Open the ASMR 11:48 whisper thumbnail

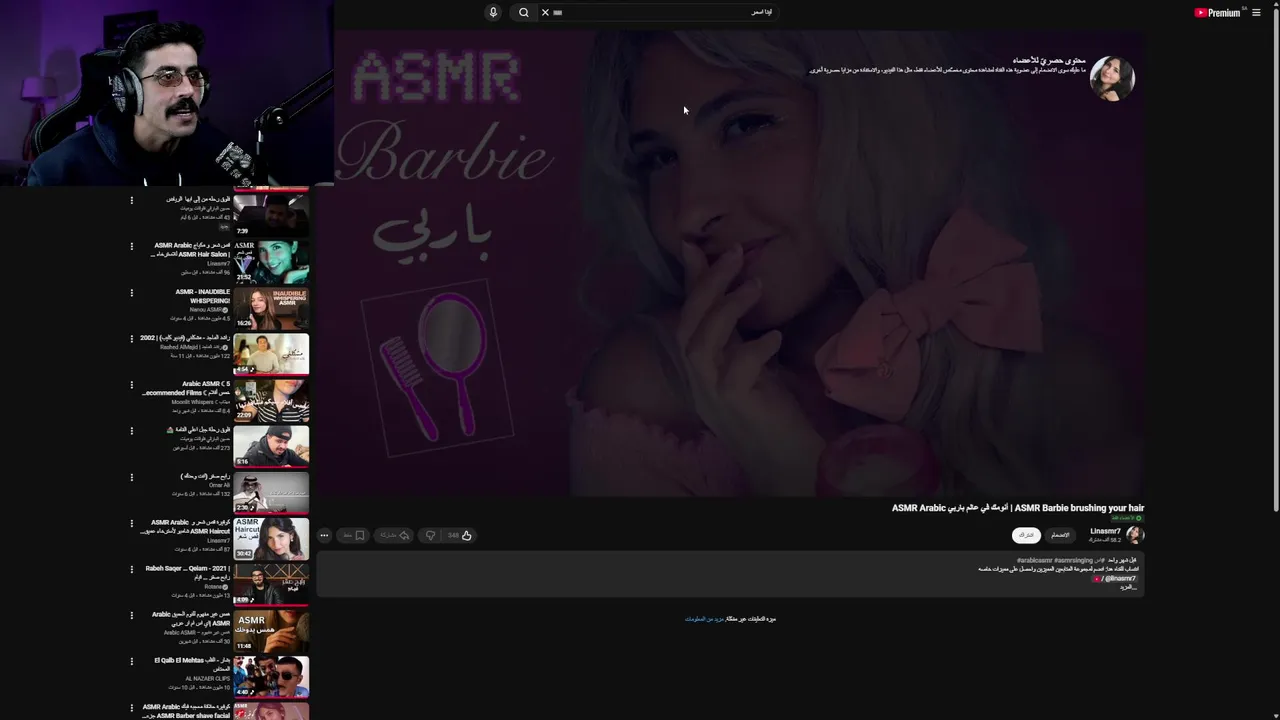[x=271, y=630]
